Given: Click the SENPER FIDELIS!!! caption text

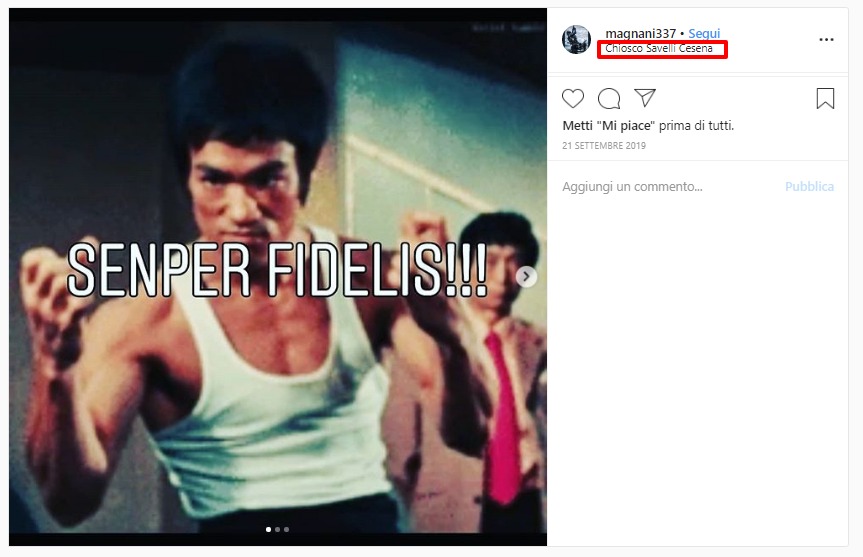Looking at the screenshot, I should pyautogui.click(x=277, y=271).
